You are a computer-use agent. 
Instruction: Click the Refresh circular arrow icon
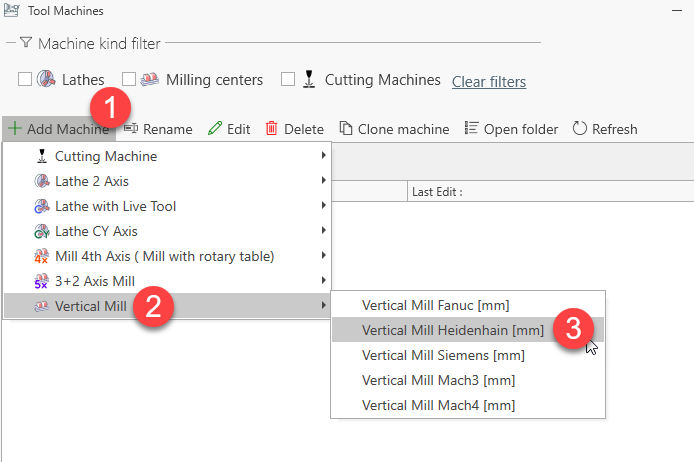(x=580, y=129)
